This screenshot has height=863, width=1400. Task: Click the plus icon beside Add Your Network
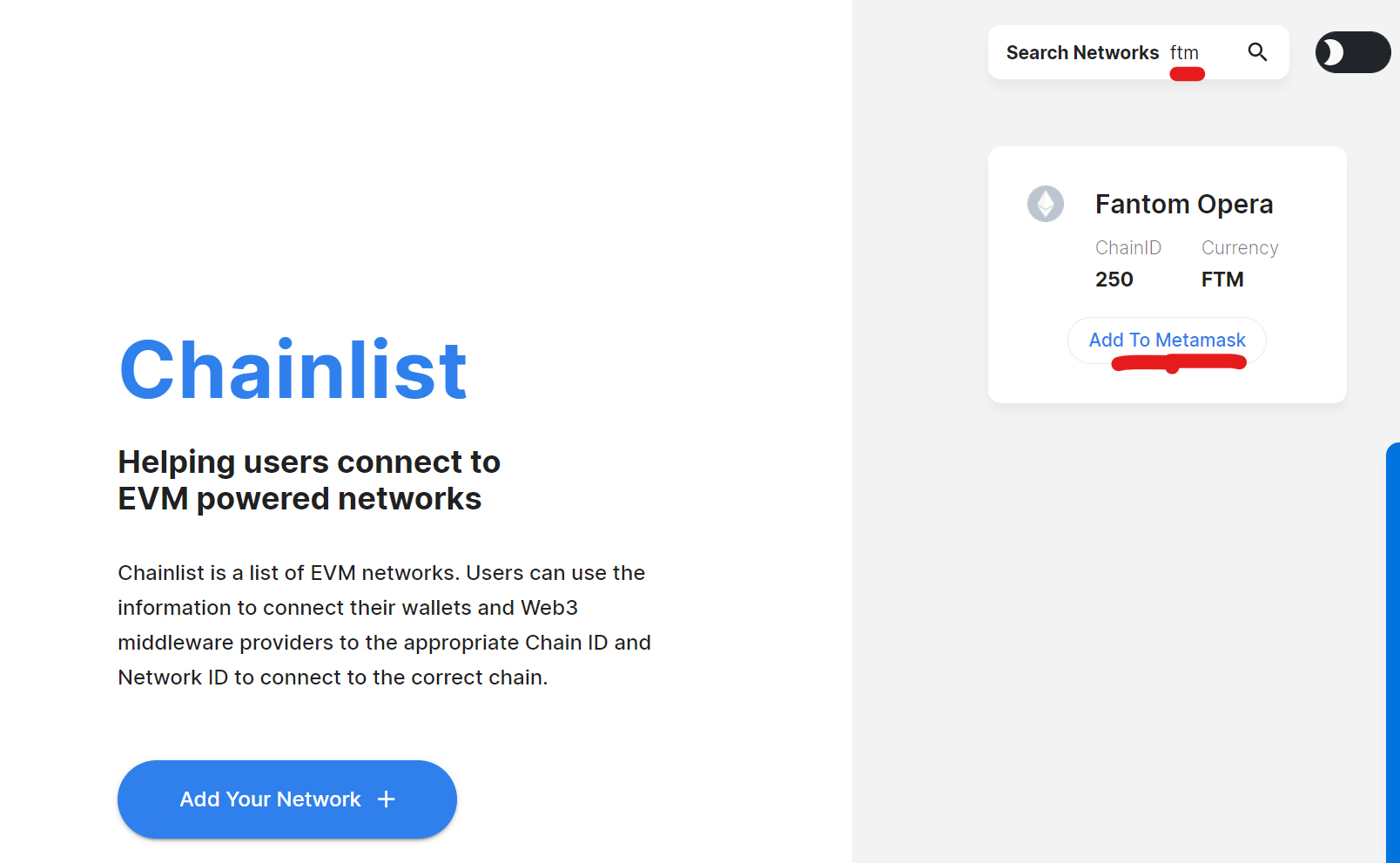pyautogui.click(x=387, y=799)
